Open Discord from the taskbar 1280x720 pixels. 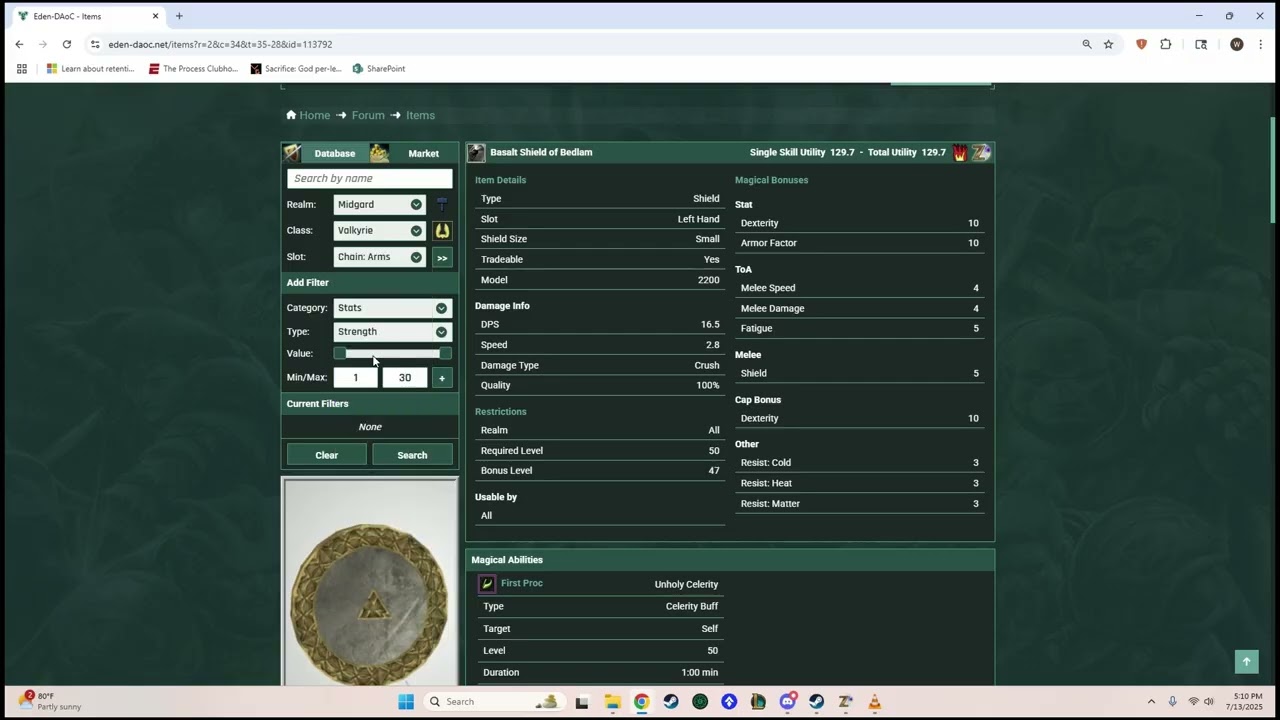pos(787,702)
